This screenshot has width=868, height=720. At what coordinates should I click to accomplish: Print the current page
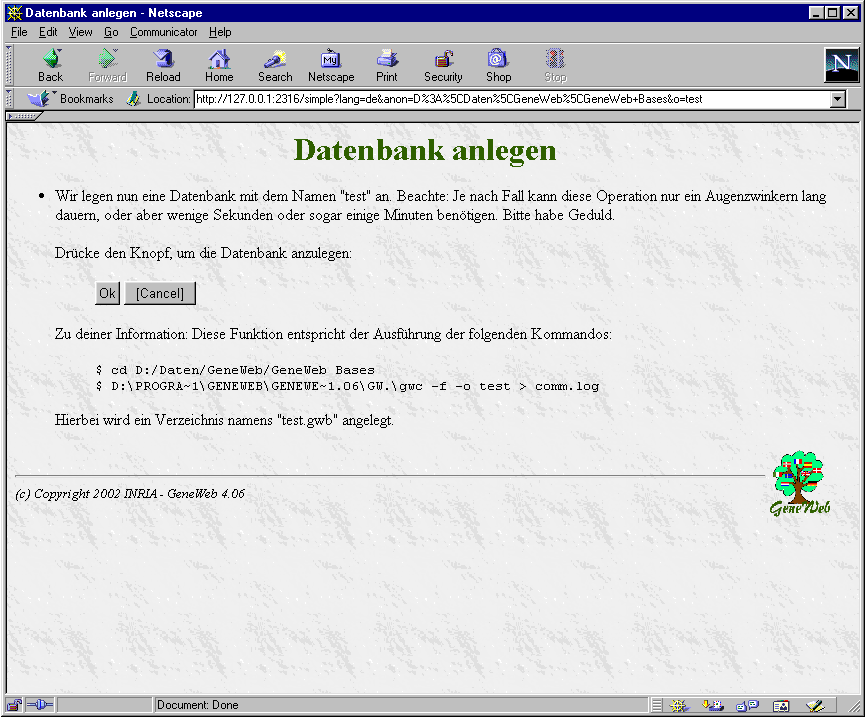coord(387,66)
